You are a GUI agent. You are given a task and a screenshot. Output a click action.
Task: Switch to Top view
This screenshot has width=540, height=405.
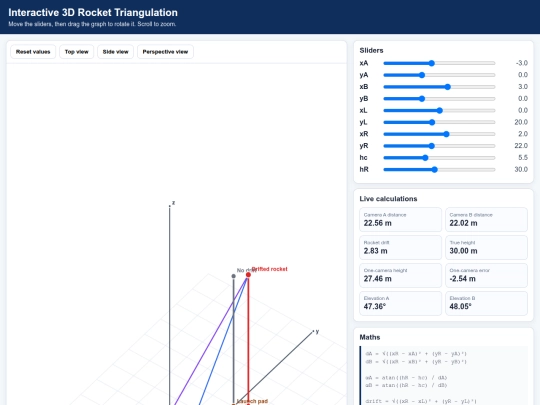click(76, 52)
